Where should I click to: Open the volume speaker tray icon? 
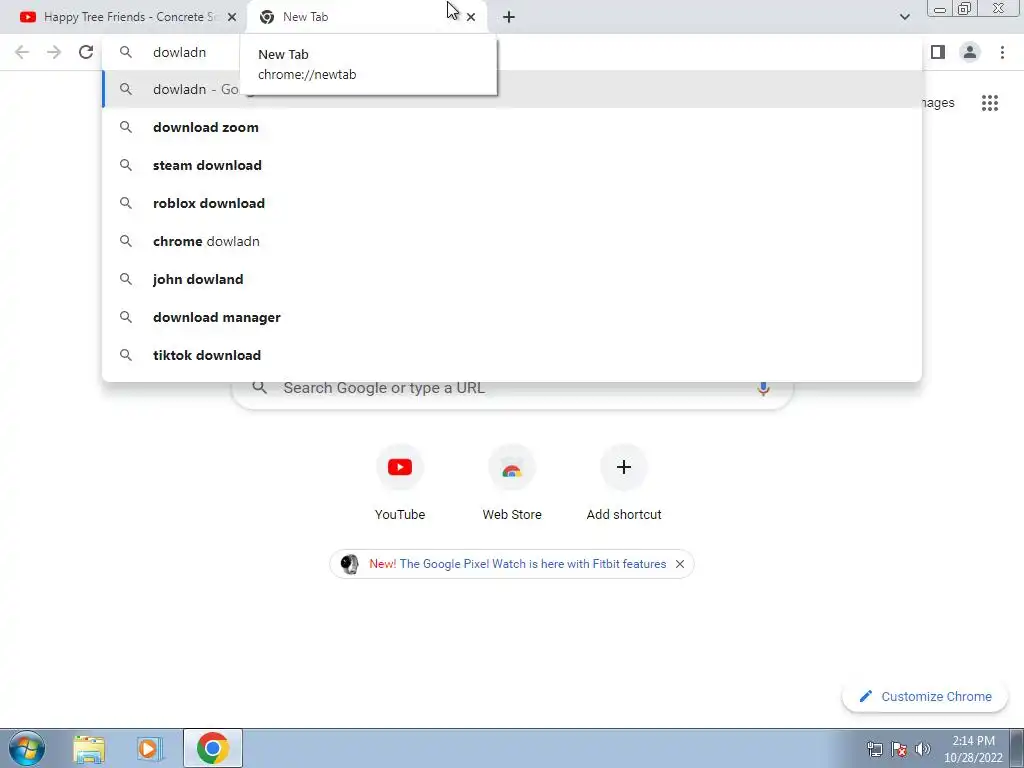pos(922,749)
